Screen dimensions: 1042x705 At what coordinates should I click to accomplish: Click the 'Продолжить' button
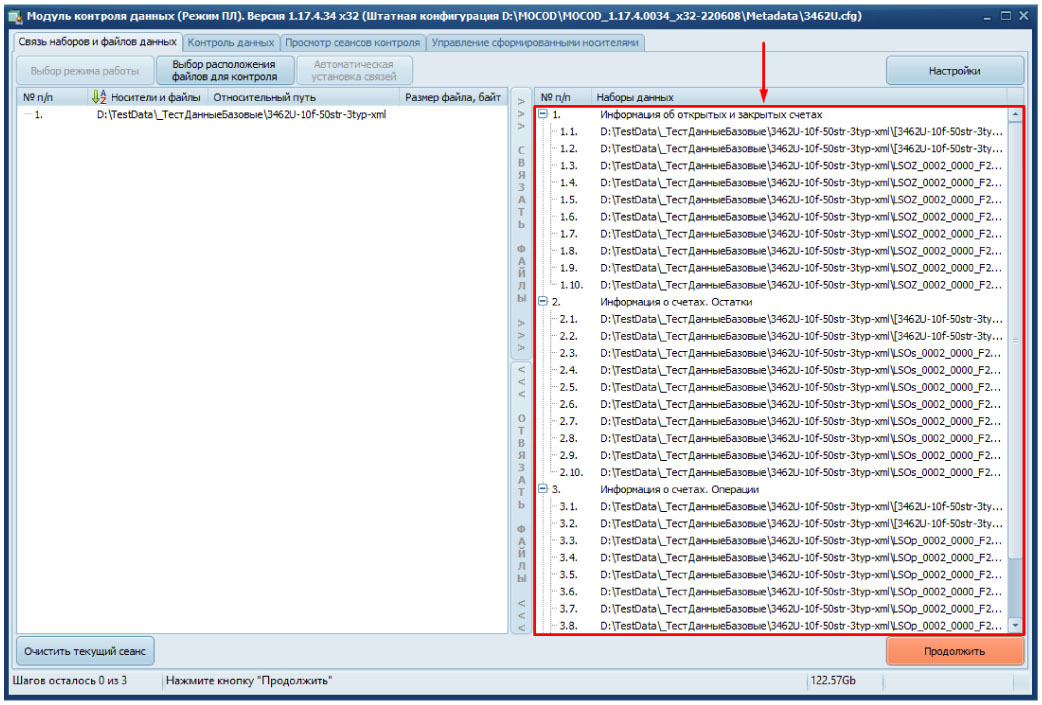tap(954, 651)
